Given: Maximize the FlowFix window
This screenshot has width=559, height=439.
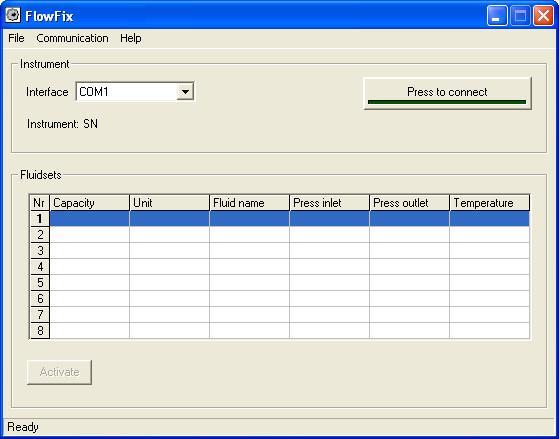Looking at the screenshot, I should tap(520, 16).
